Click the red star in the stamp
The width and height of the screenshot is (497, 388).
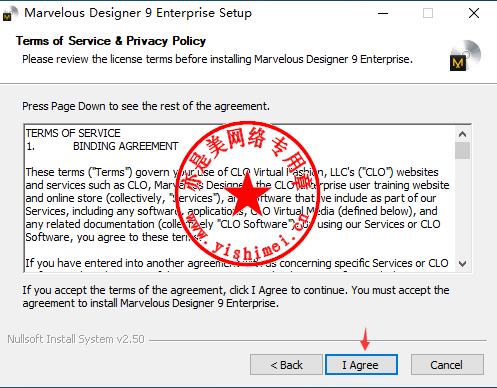247,193
